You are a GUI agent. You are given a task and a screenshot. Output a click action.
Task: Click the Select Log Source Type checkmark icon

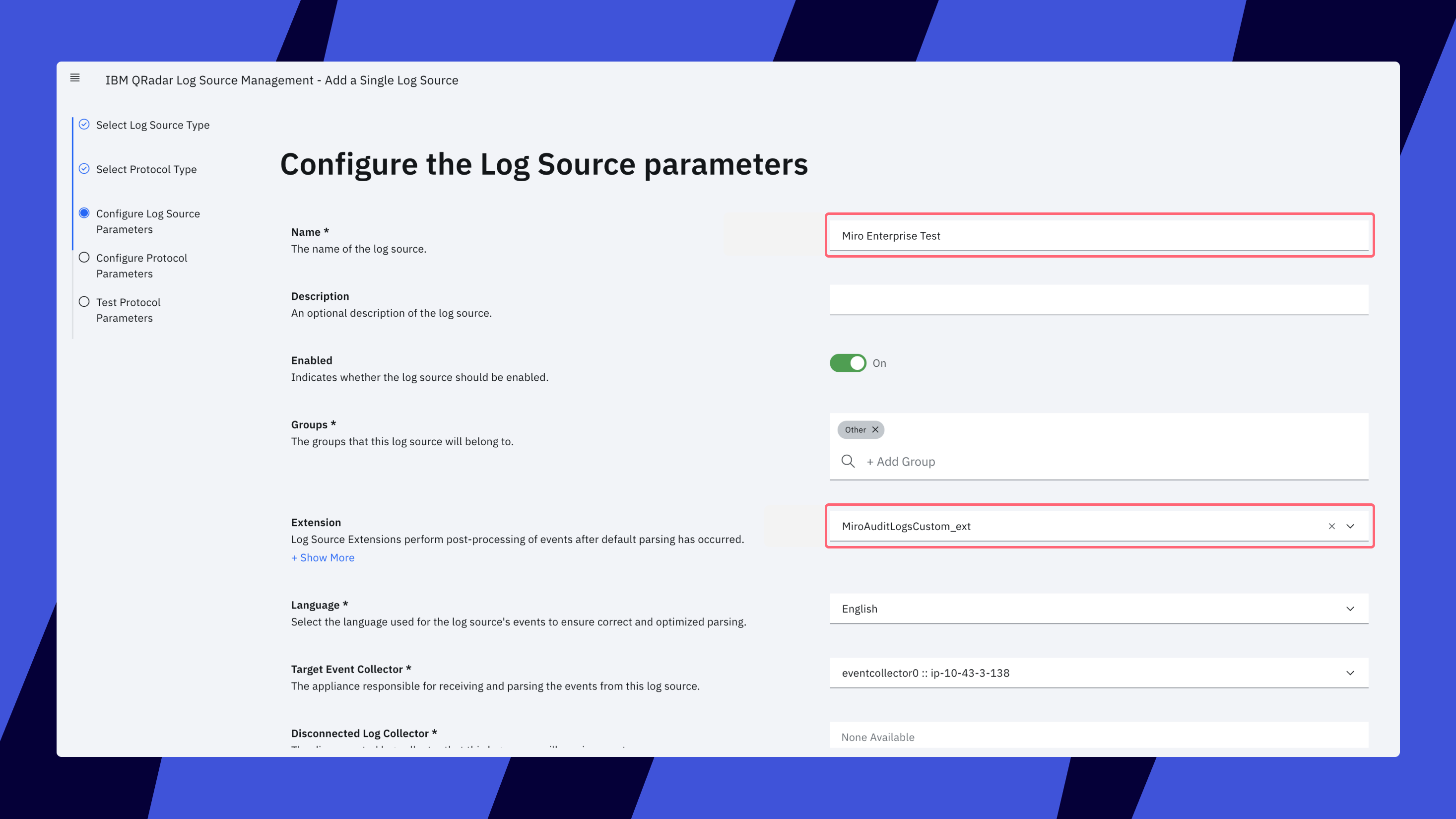point(84,125)
